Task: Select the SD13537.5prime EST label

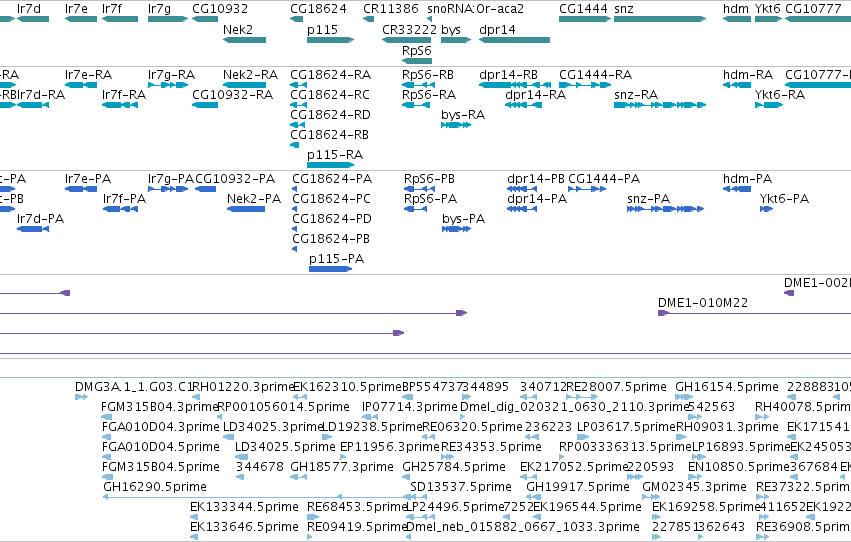Action: tap(461, 487)
